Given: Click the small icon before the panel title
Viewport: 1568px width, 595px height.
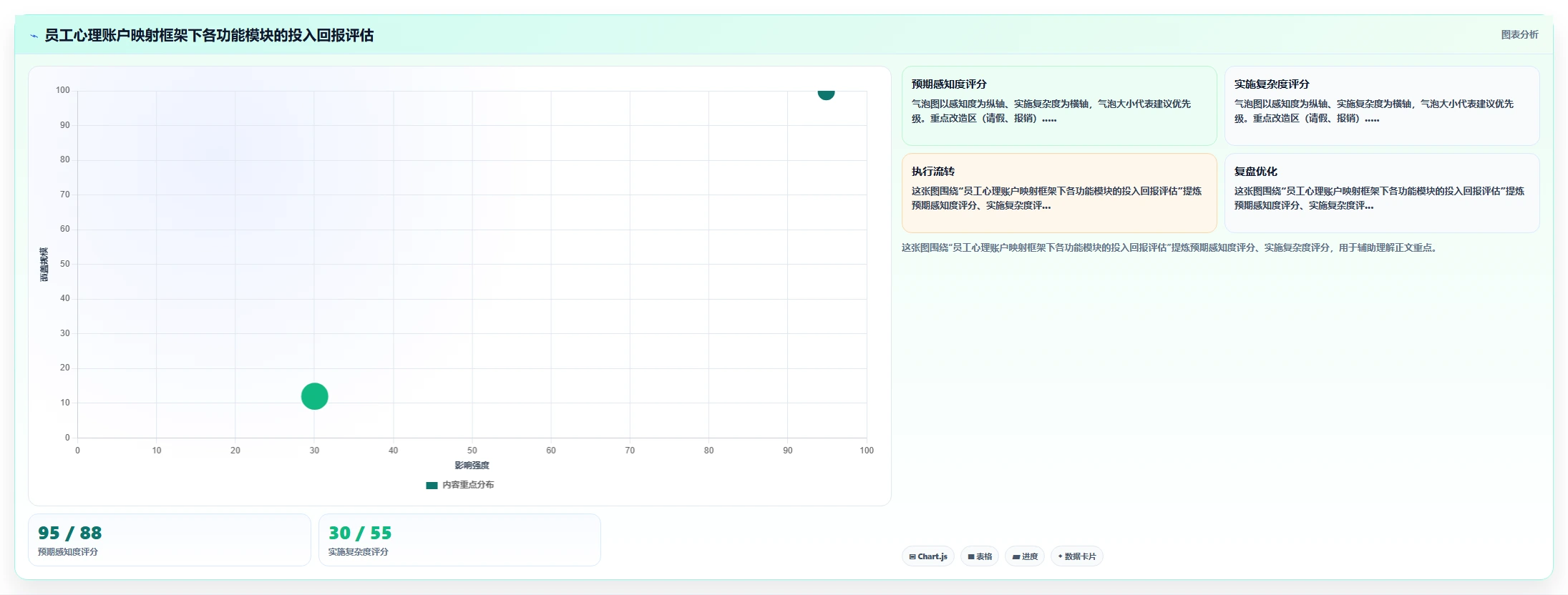Looking at the screenshot, I should 34,36.
